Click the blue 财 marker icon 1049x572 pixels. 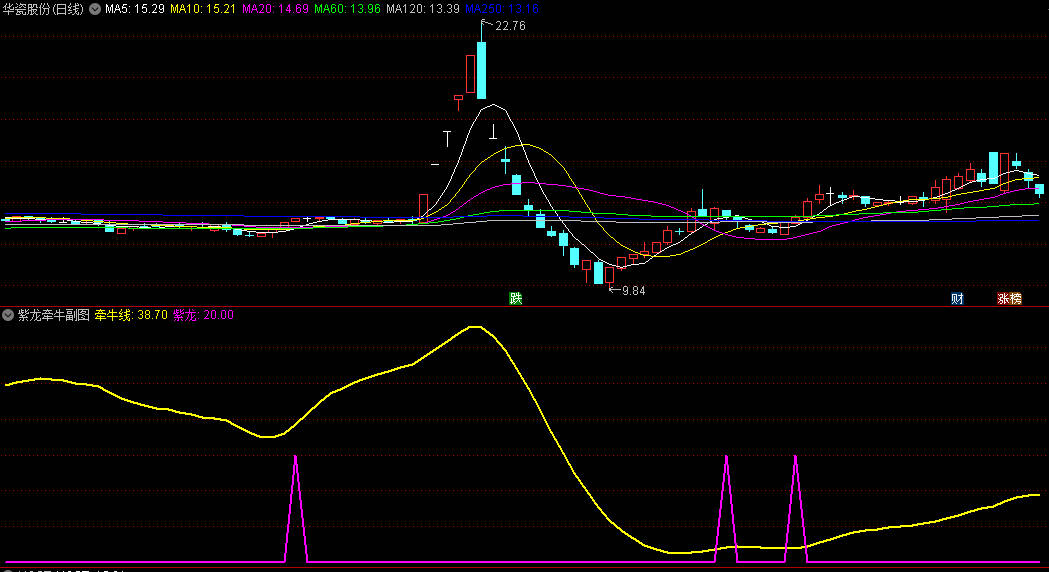point(957,298)
